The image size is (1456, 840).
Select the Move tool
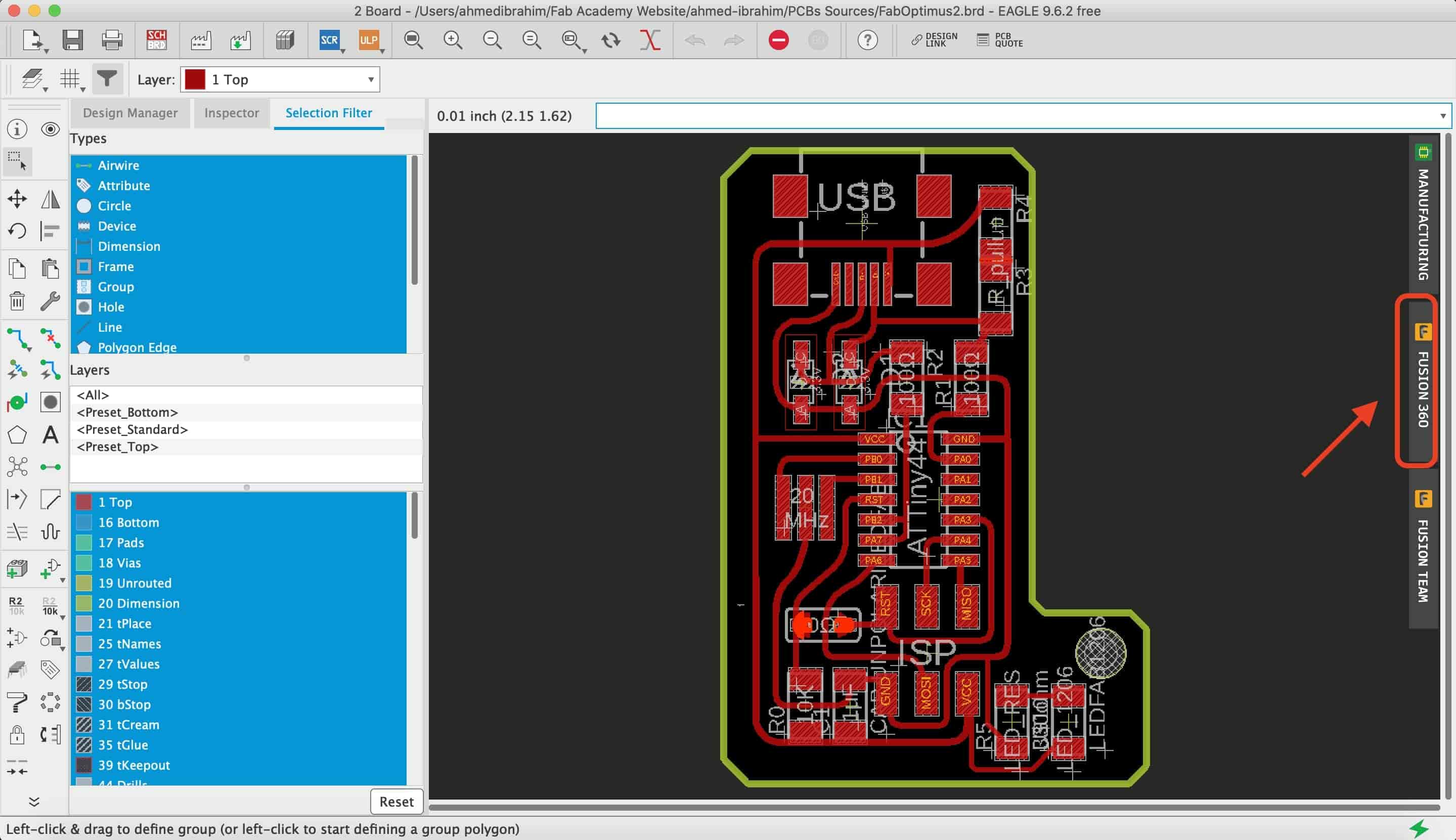[17, 199]
